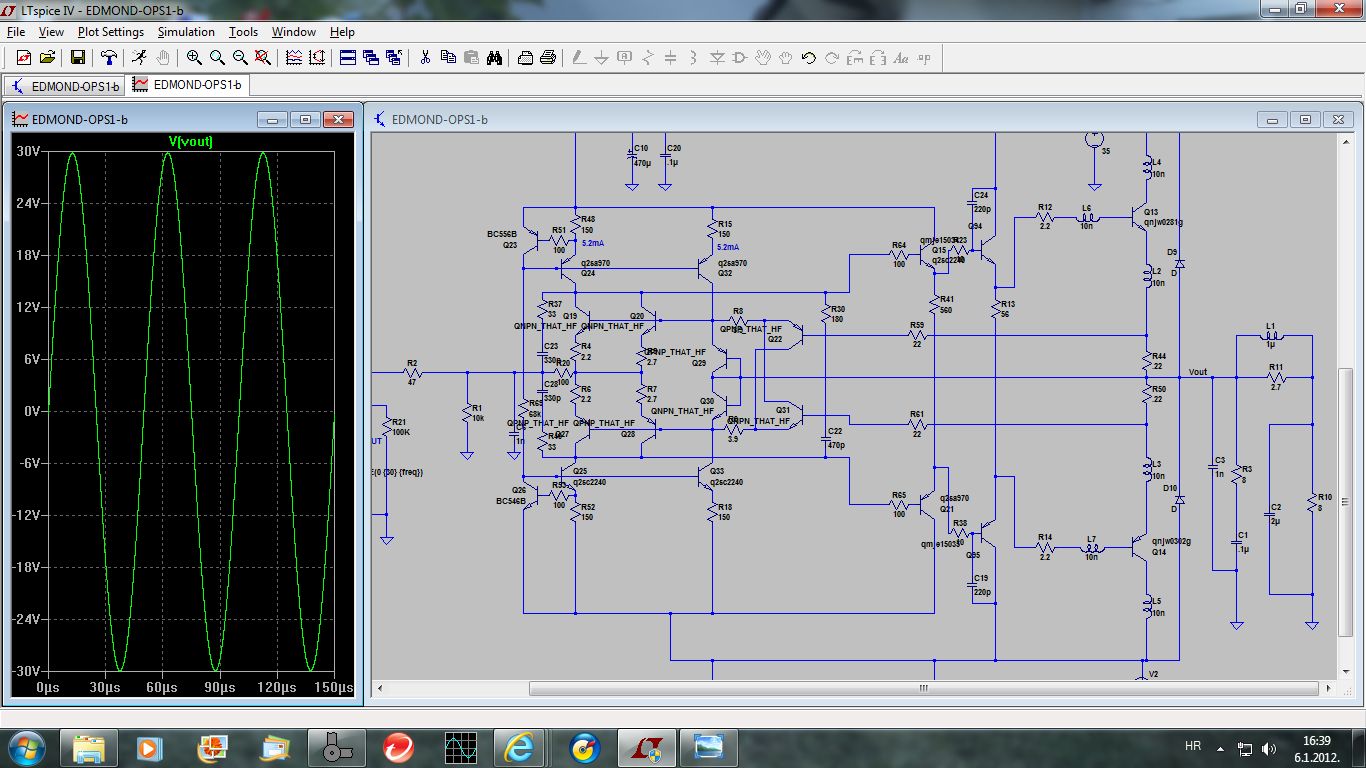1366x768 pixels.
Task: Open the Plot Settings menu
Action: pyautogui.click(x=111, y=32)
